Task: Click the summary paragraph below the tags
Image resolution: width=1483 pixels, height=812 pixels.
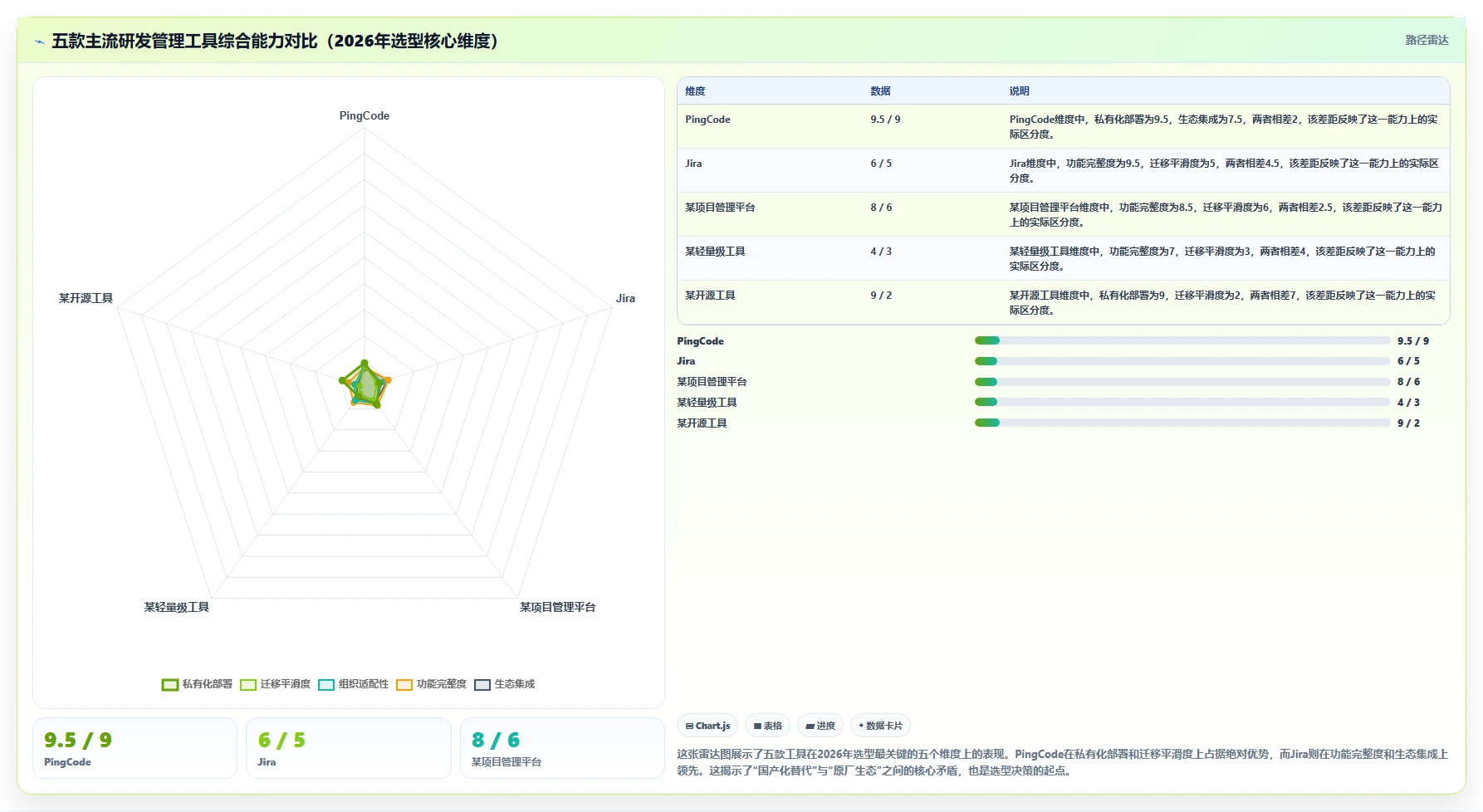Action: (1063, 762)
